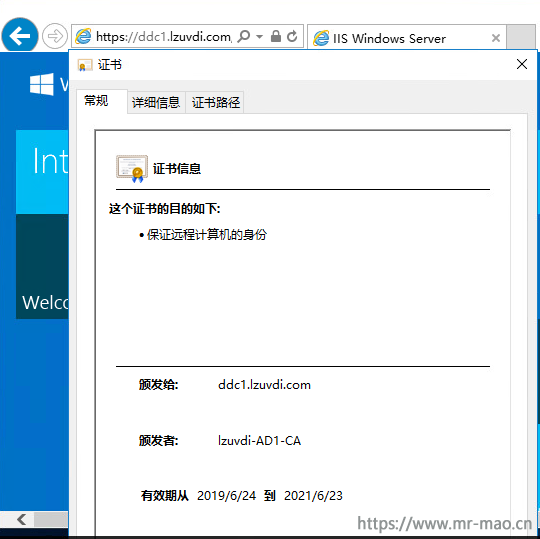Switch to the 详细信息 tab
The image size is (540, 539).
coord(156,102)
